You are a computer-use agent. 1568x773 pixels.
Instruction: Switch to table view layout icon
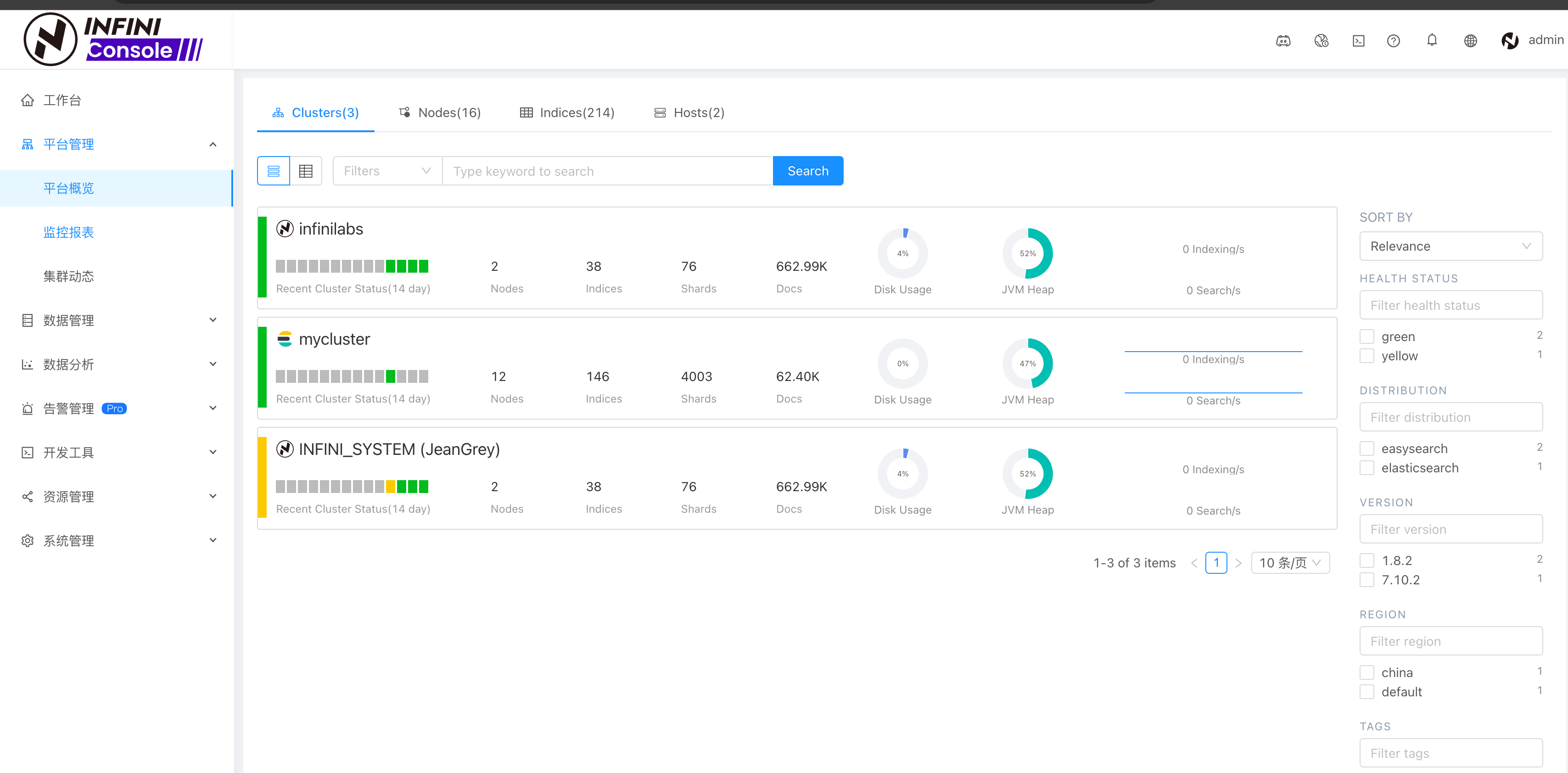[306, 171]
